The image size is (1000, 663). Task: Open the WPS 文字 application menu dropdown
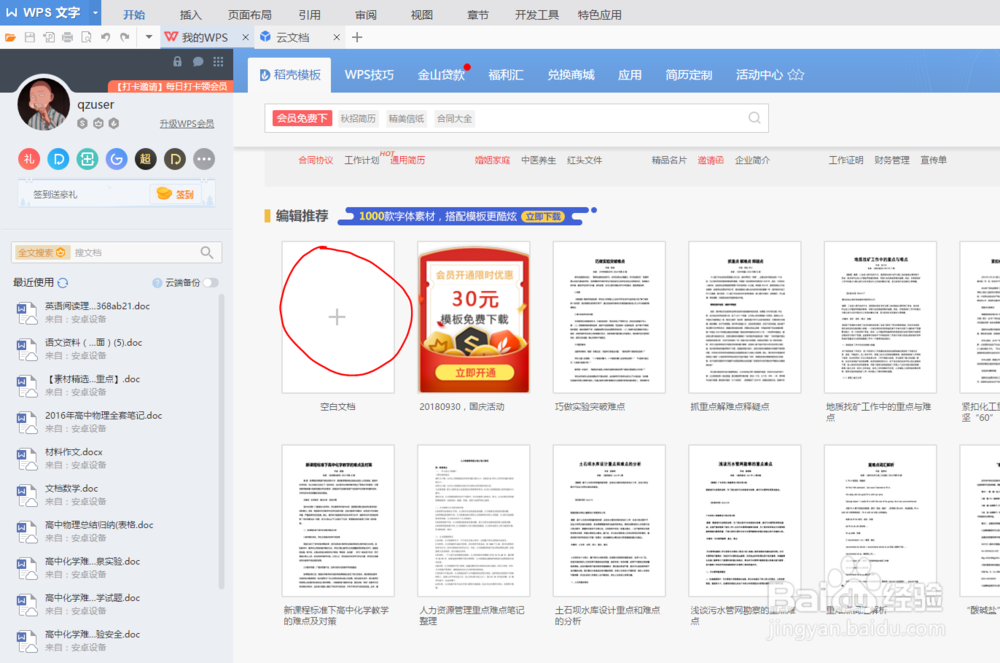(95, 12)
